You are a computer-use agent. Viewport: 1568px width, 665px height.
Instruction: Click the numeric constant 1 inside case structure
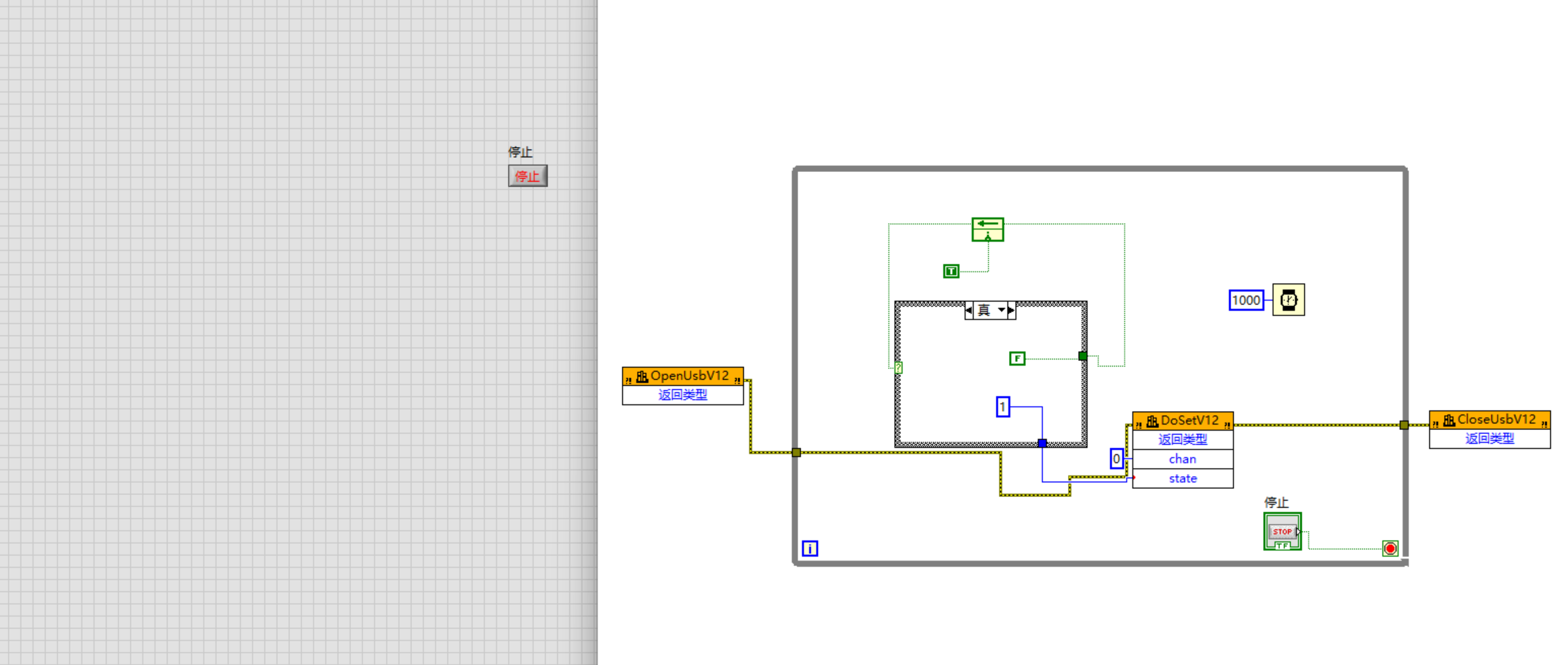point(1003,408)
